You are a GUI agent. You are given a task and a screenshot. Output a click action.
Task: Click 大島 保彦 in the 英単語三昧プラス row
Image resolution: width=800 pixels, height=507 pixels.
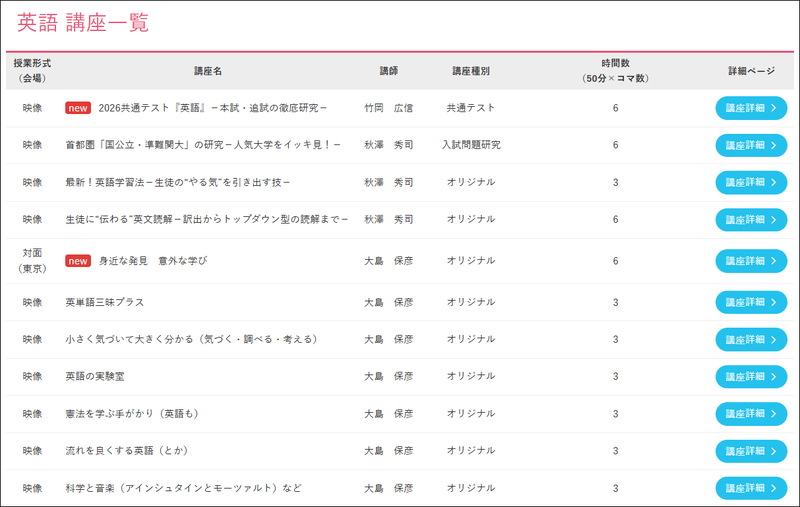click(x=389, y=302)
